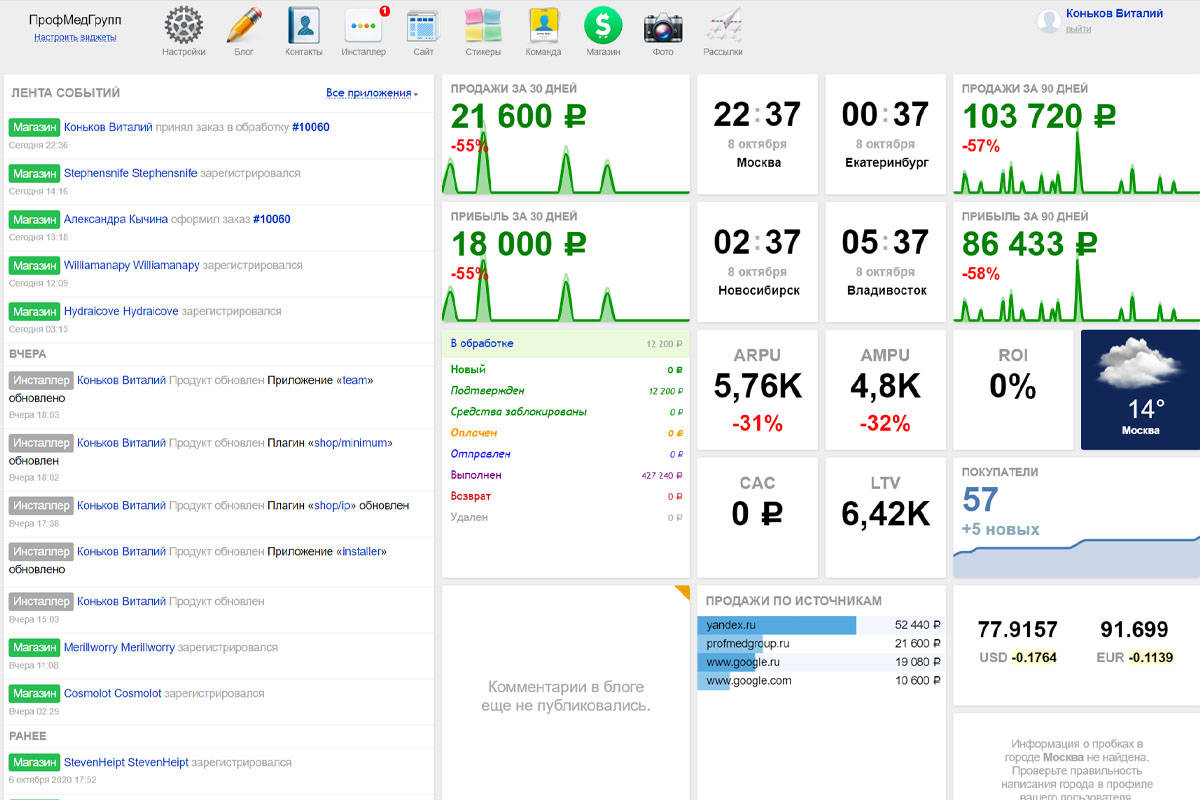
Task: Click the yandex.ru sales source bar
Action: coord(776,625)
